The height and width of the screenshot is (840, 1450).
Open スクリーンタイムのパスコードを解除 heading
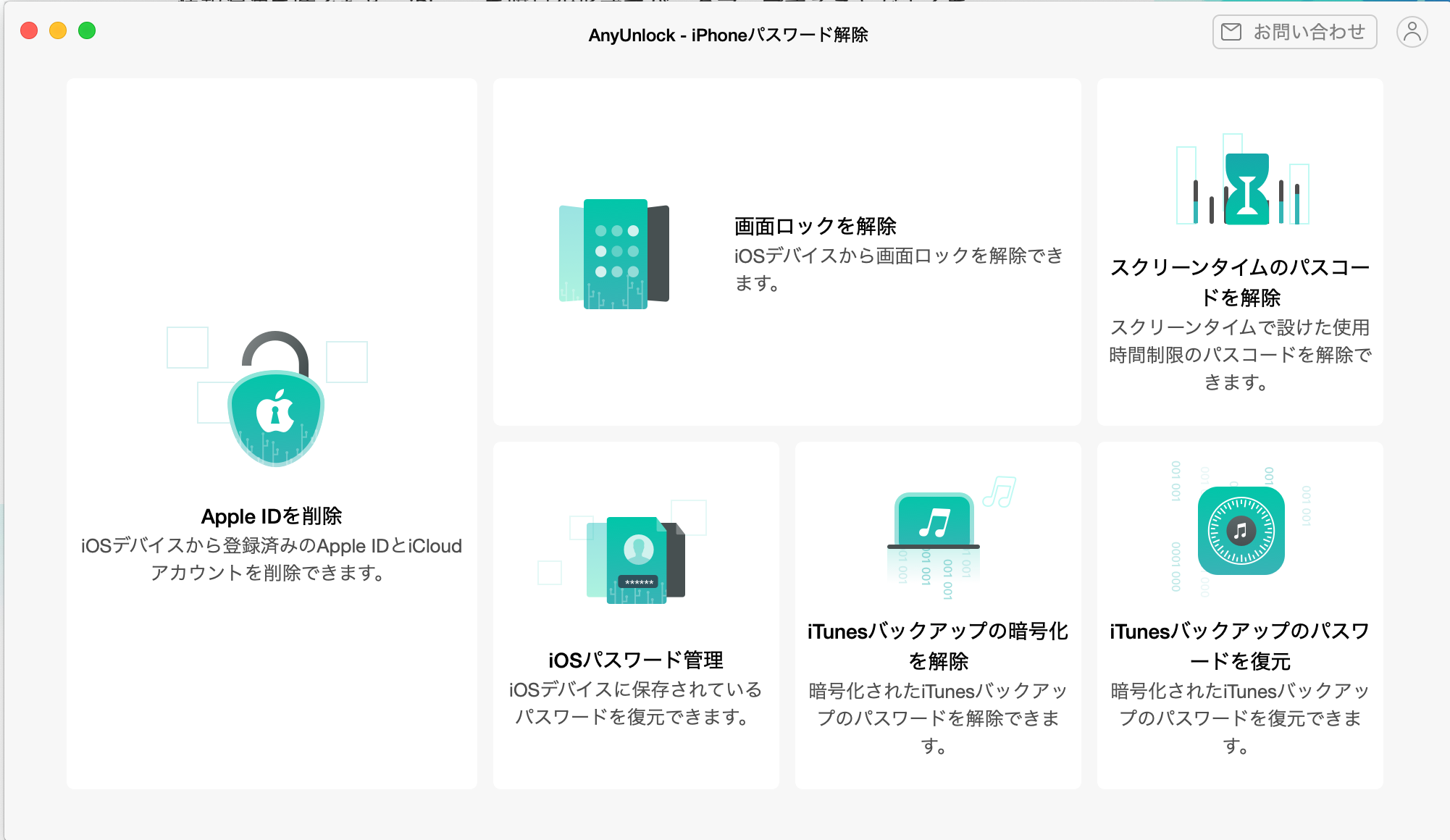pos(1240,282)
